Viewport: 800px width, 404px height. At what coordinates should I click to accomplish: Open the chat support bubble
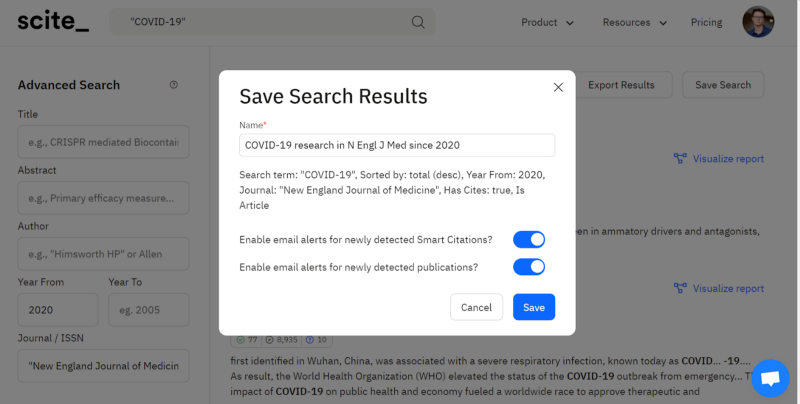tap(770, 378)
